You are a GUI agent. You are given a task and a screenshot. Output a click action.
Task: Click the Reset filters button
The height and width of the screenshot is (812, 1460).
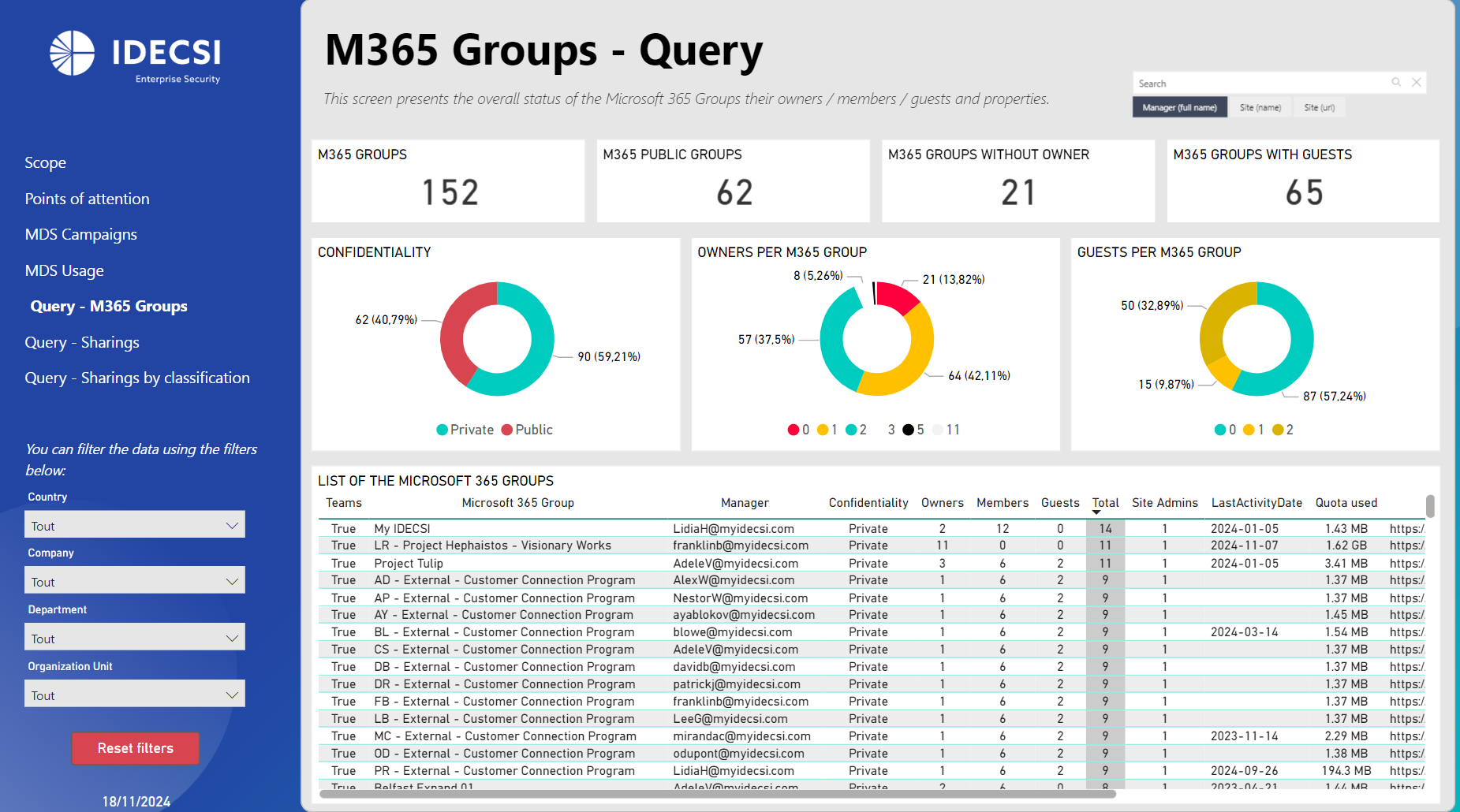(136, 748)
